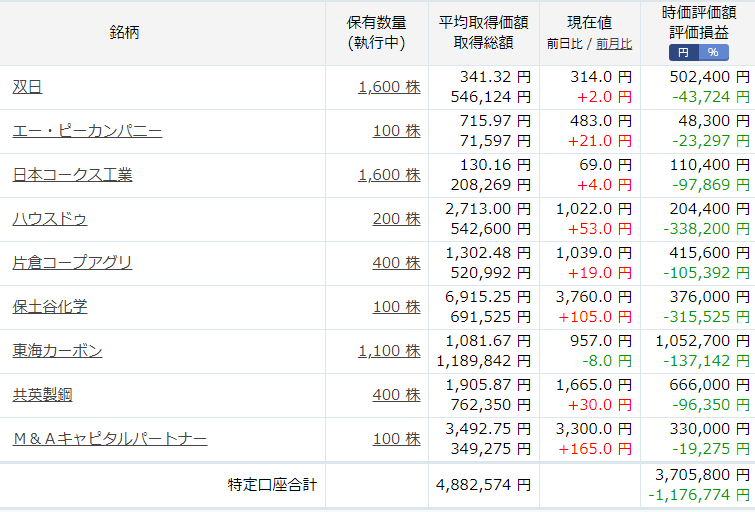Screen dimensions: 755x512
Task: Click 400 株 holdings for 共英製鋼
Action: click(397, 395)
